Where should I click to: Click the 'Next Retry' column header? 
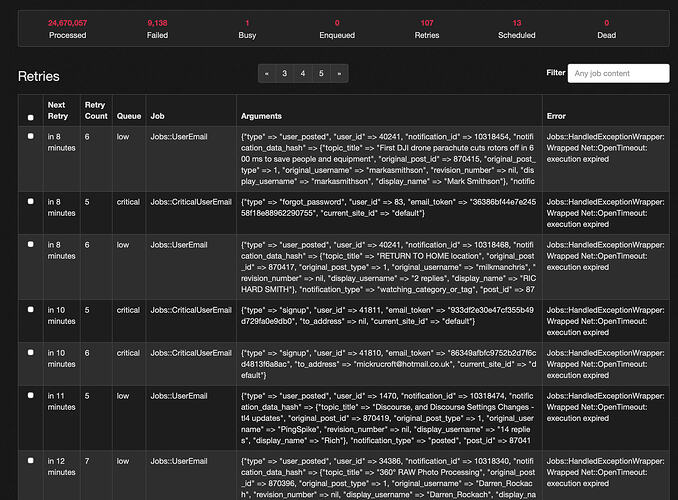point(58,110)
